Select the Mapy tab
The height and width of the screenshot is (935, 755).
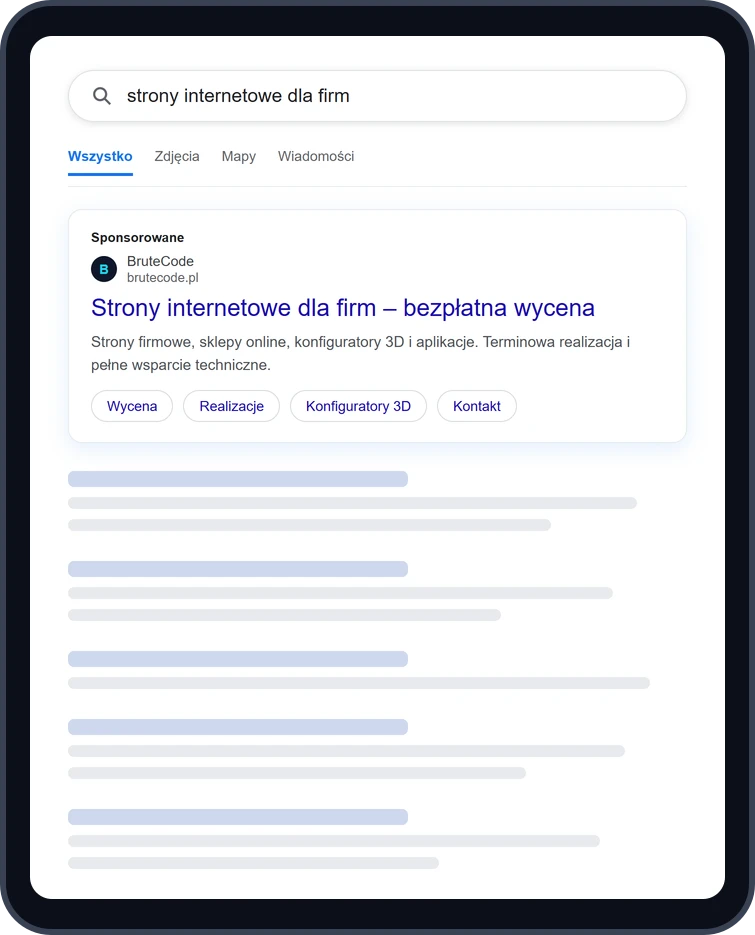[239, 156]
